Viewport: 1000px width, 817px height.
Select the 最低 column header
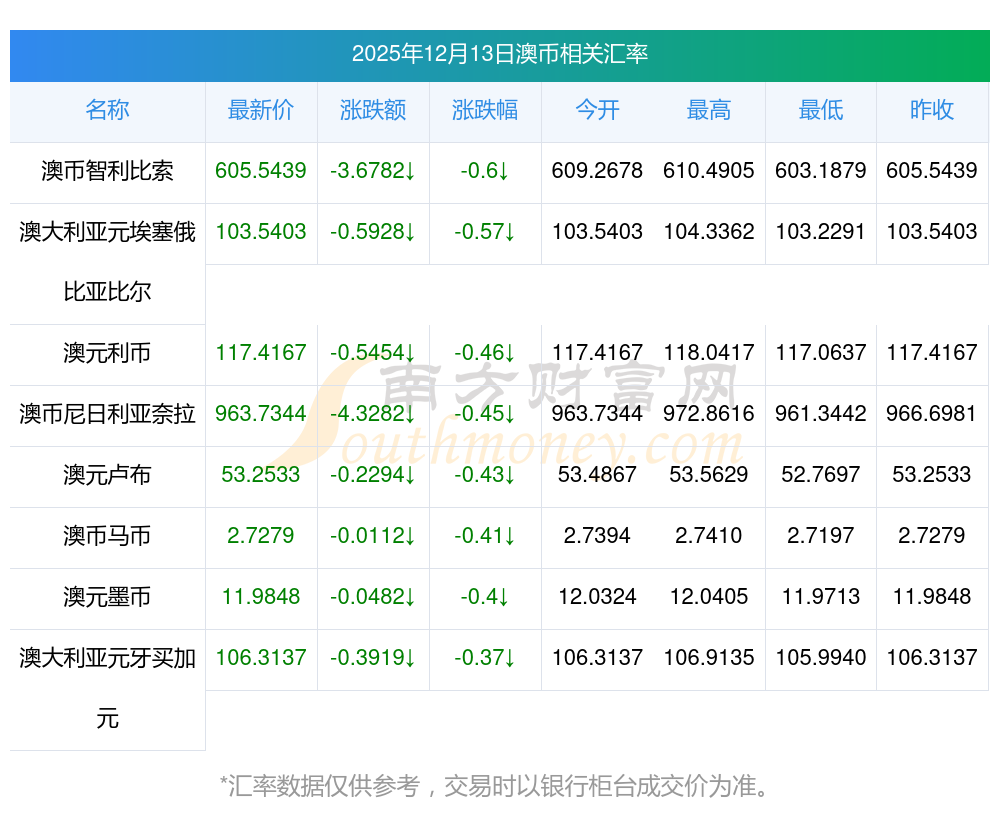tap(820, 110)
